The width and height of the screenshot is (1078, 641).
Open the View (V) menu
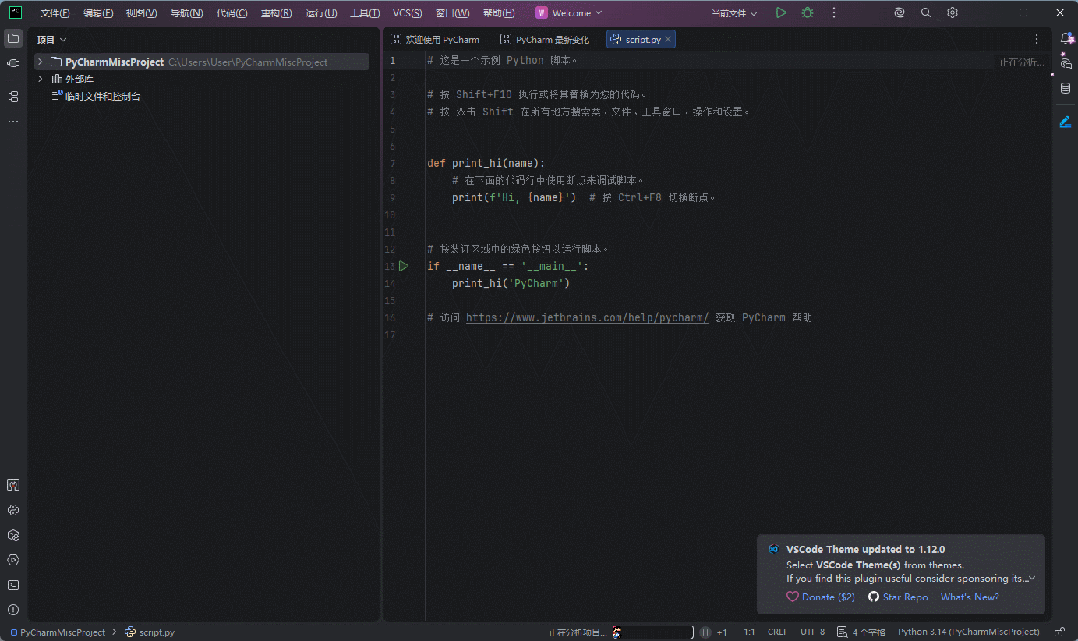[x=141, y=13]
